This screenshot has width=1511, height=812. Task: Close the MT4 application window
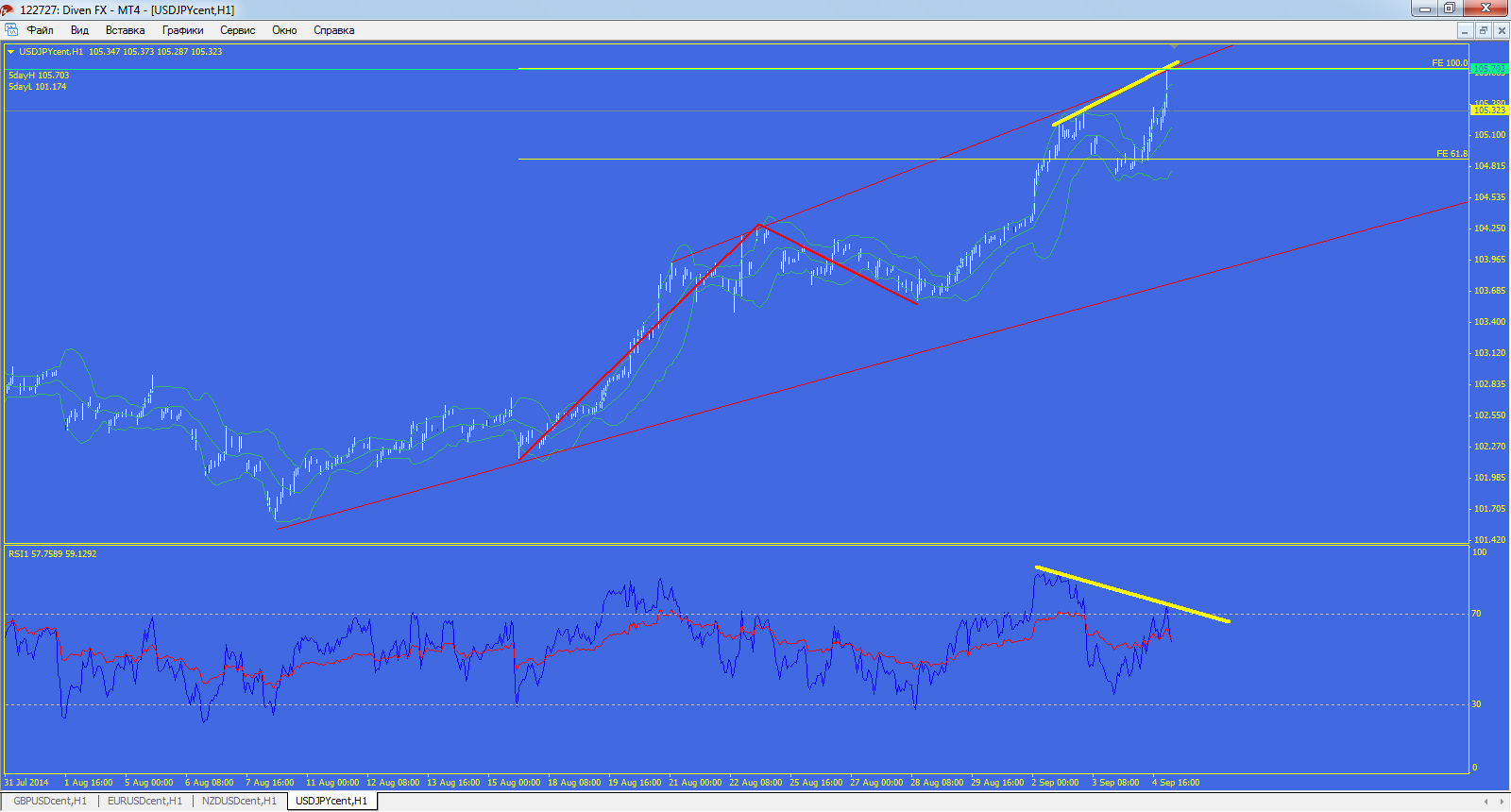pyautogui.click(x=1486, y=9)
